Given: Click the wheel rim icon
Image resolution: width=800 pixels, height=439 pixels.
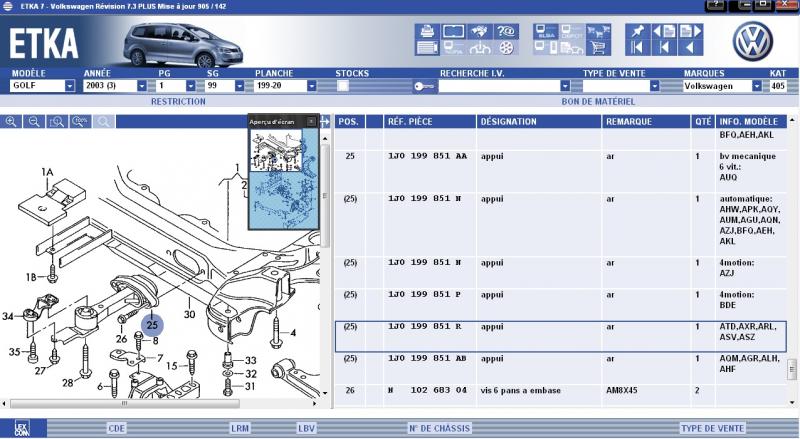Looking at the screenshot, I should 506,47.
